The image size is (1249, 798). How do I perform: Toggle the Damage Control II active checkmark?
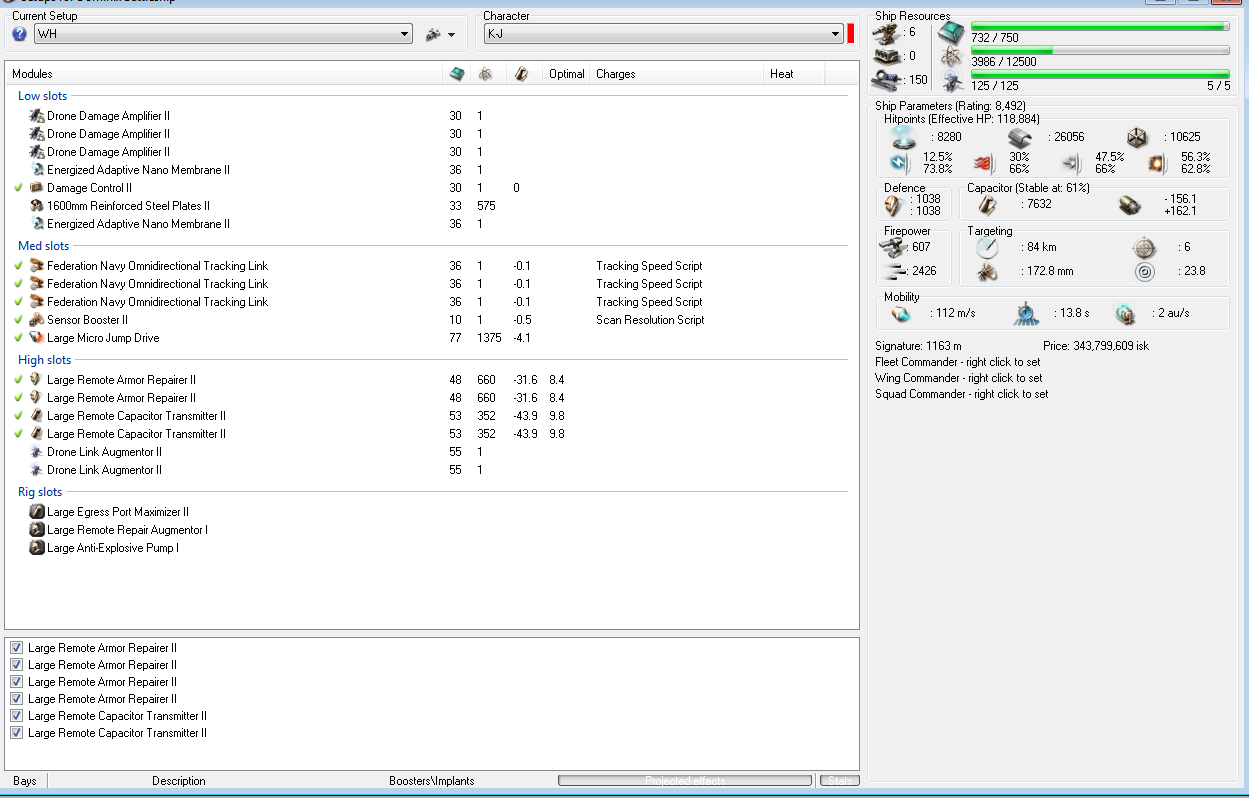19,188
